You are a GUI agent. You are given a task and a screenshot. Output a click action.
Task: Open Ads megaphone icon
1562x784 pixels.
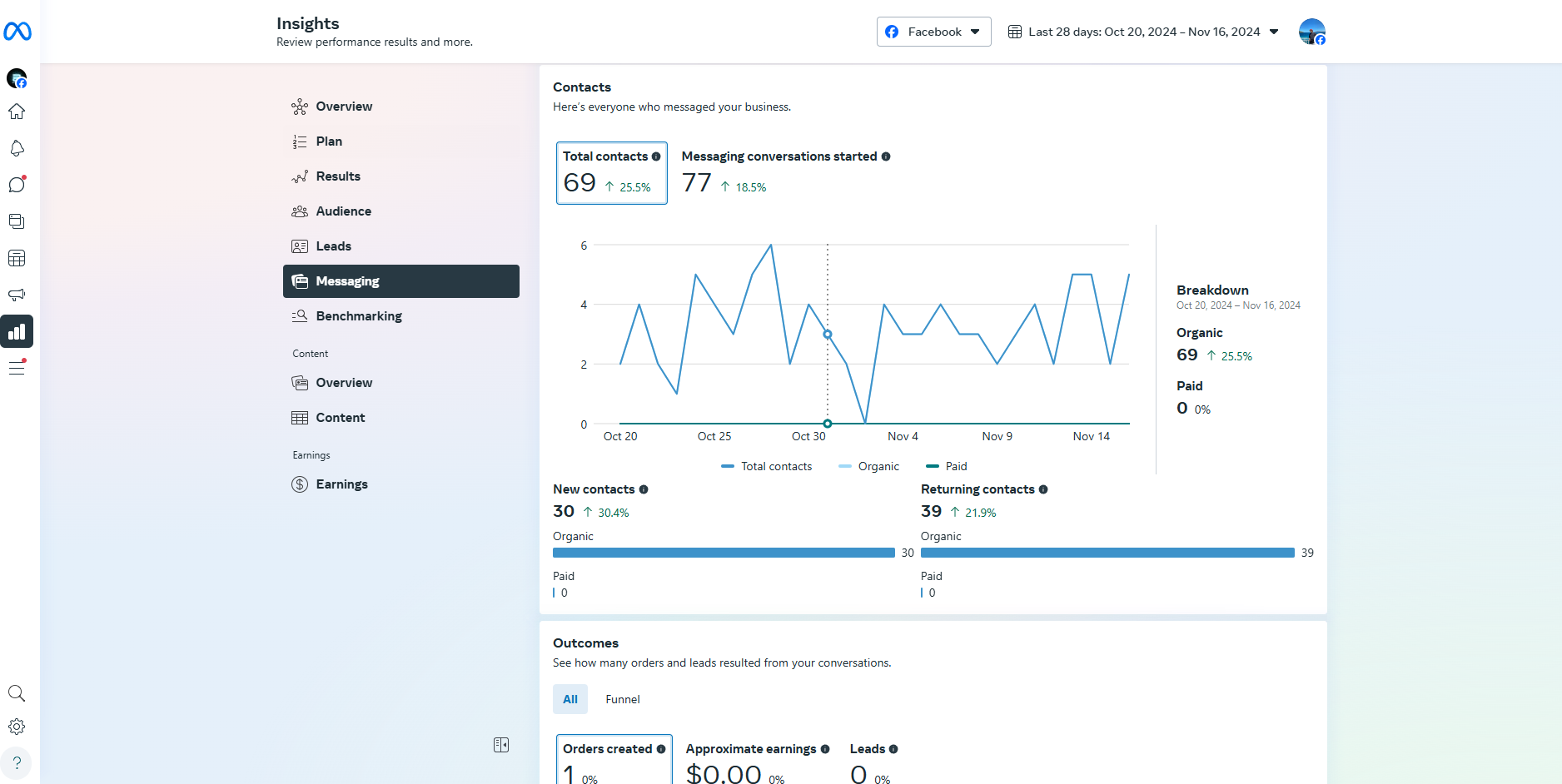pyautogui.click(x=17, y=295)
